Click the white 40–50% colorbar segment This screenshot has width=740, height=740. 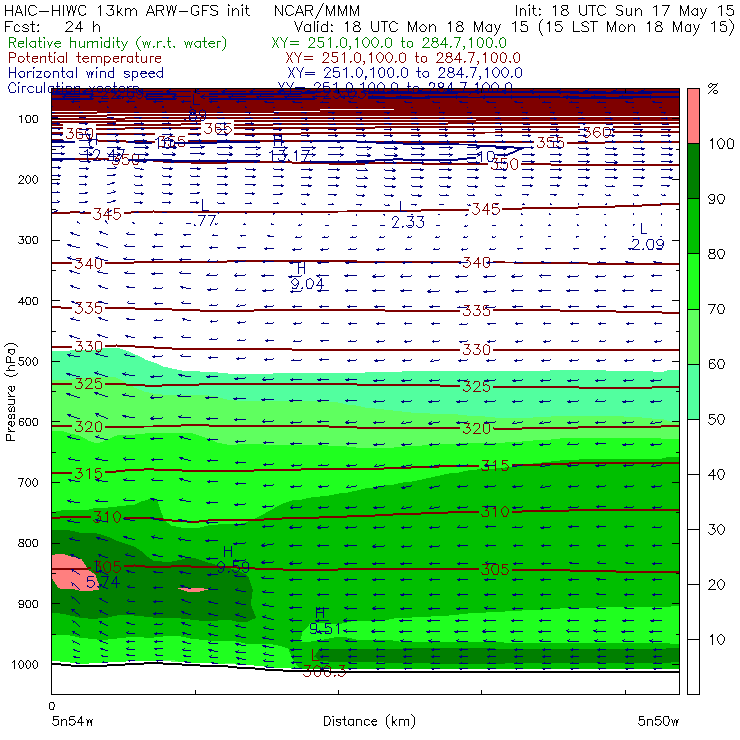click(693, 446)
